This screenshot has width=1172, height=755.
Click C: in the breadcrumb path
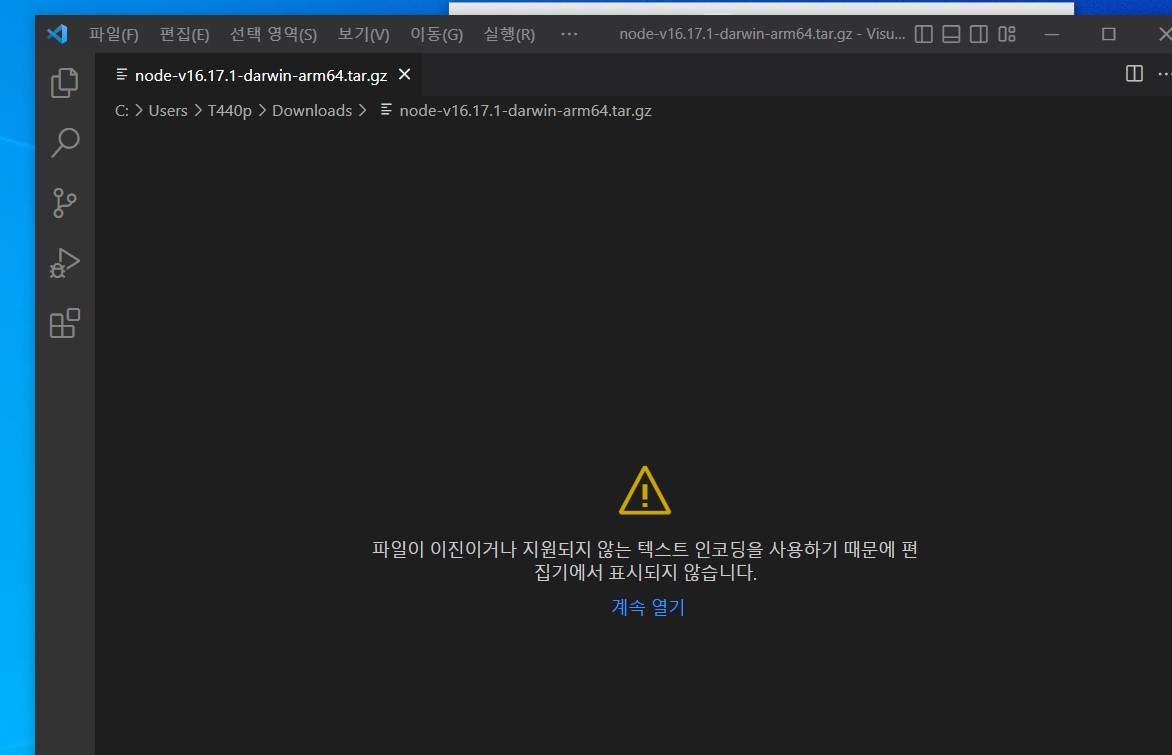click(122, 111)
